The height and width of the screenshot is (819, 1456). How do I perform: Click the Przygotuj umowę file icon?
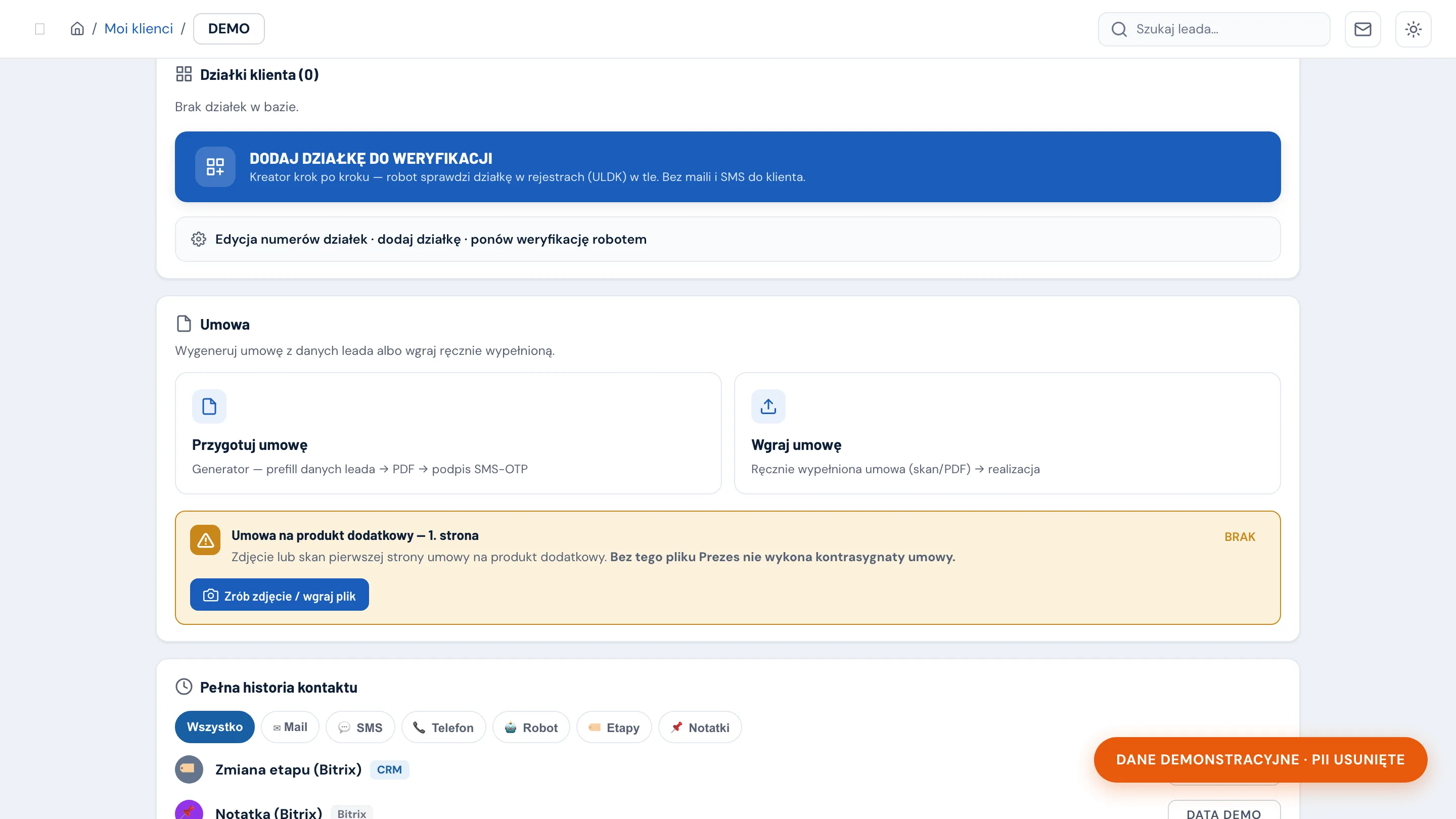click(209, 406)
